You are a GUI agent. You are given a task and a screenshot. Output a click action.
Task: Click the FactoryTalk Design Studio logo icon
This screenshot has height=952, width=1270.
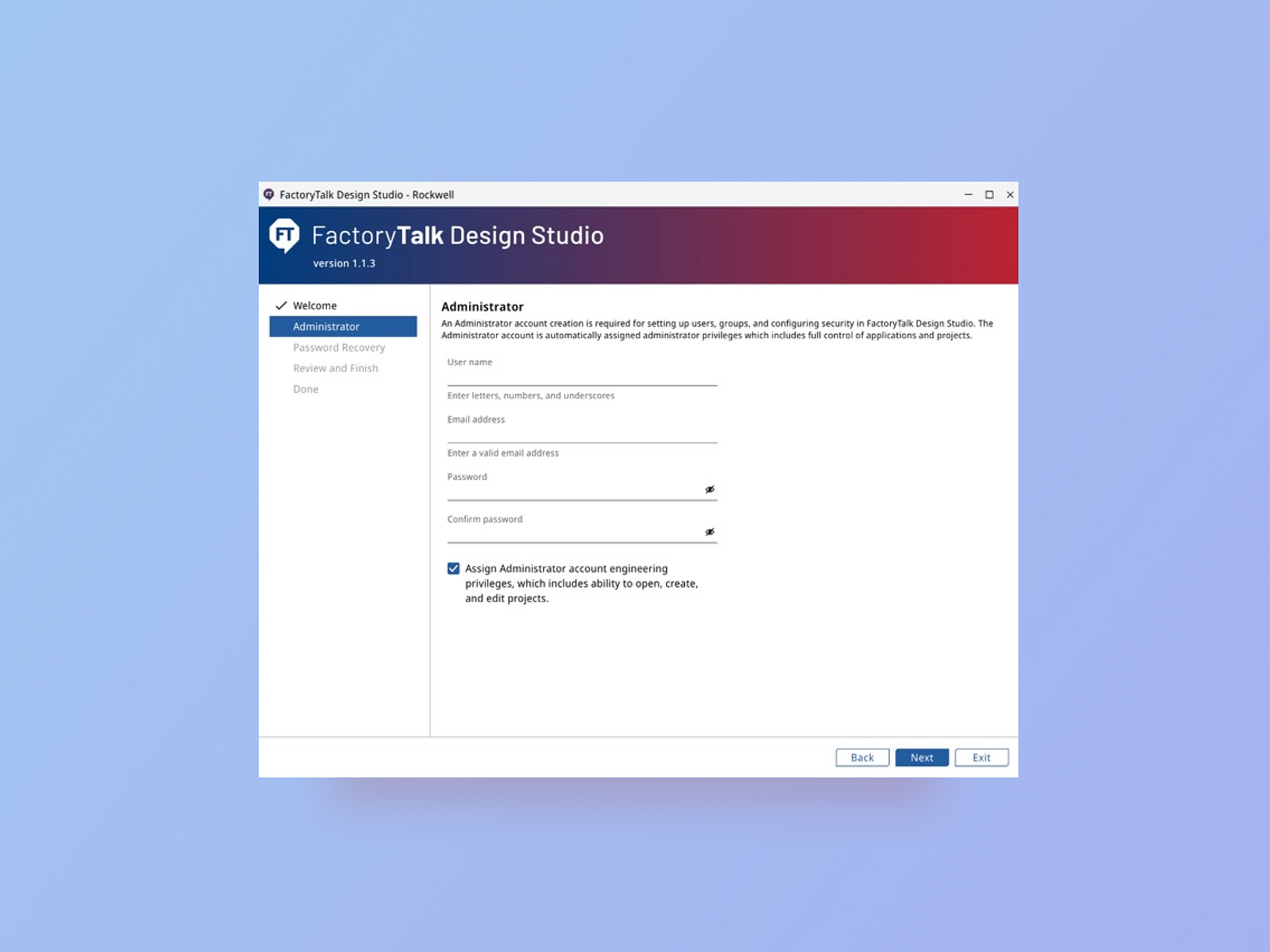tap(283, 235)
